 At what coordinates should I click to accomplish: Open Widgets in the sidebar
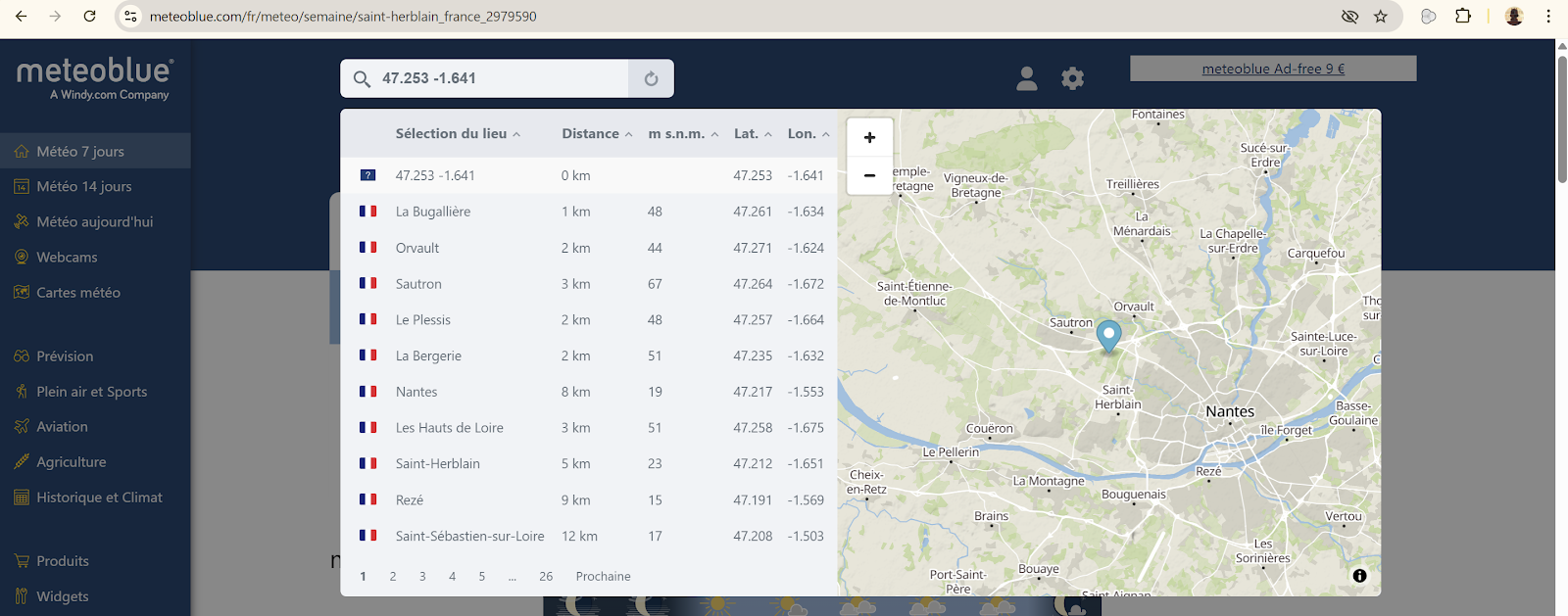point(95,595)
